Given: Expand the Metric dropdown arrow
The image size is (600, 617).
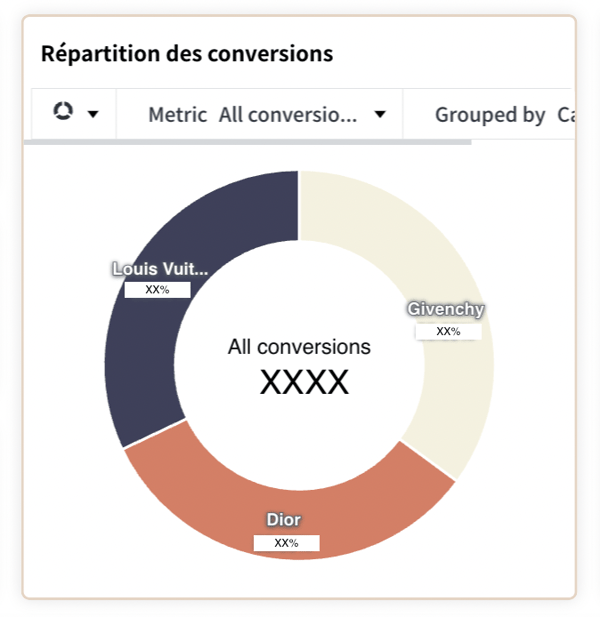Looking at the screenshot, I should click(380, 115).
